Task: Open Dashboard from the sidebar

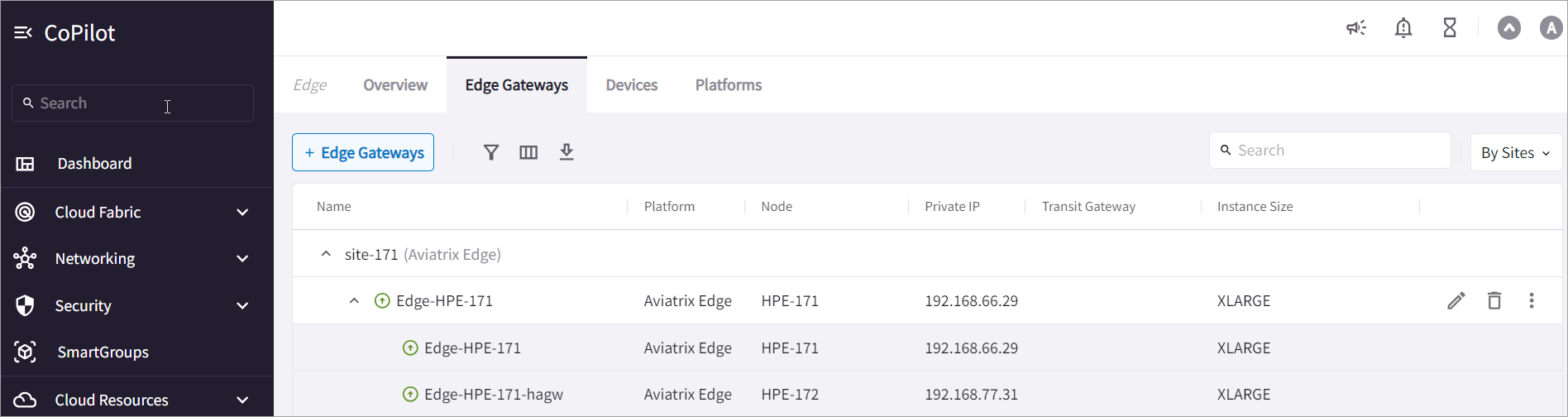Action: 94,164
